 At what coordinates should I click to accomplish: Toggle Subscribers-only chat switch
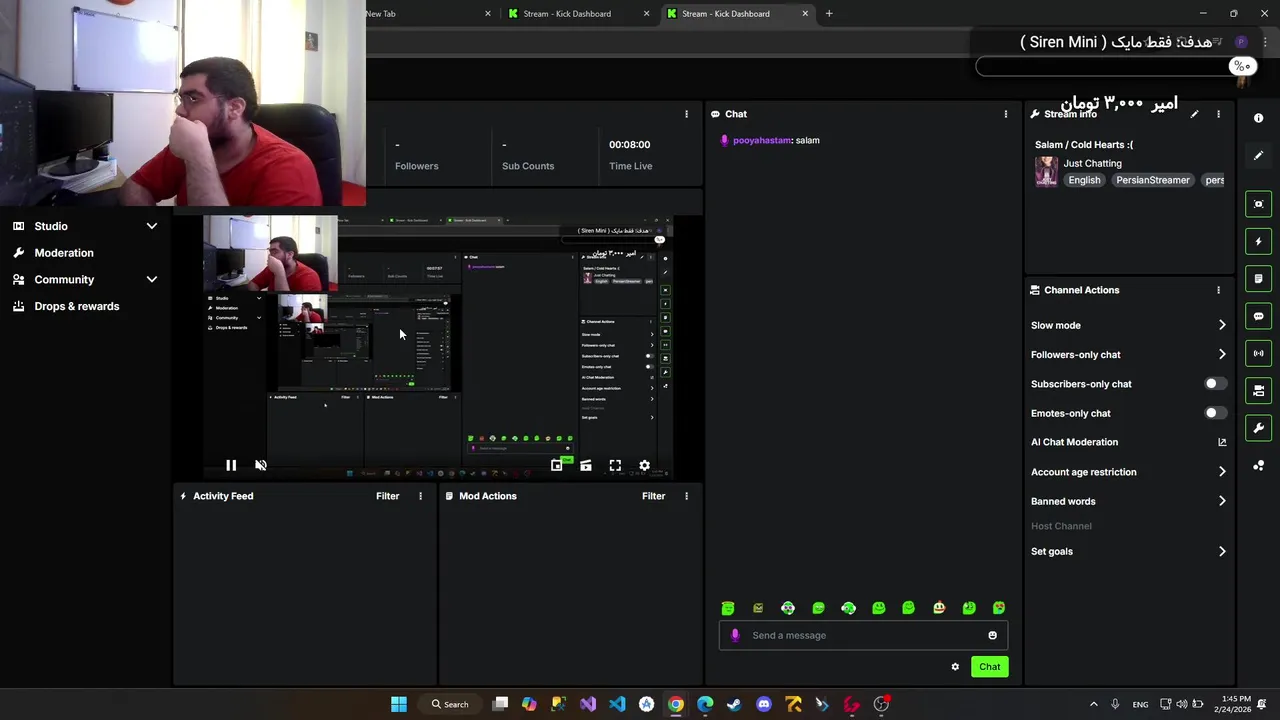1214,384
